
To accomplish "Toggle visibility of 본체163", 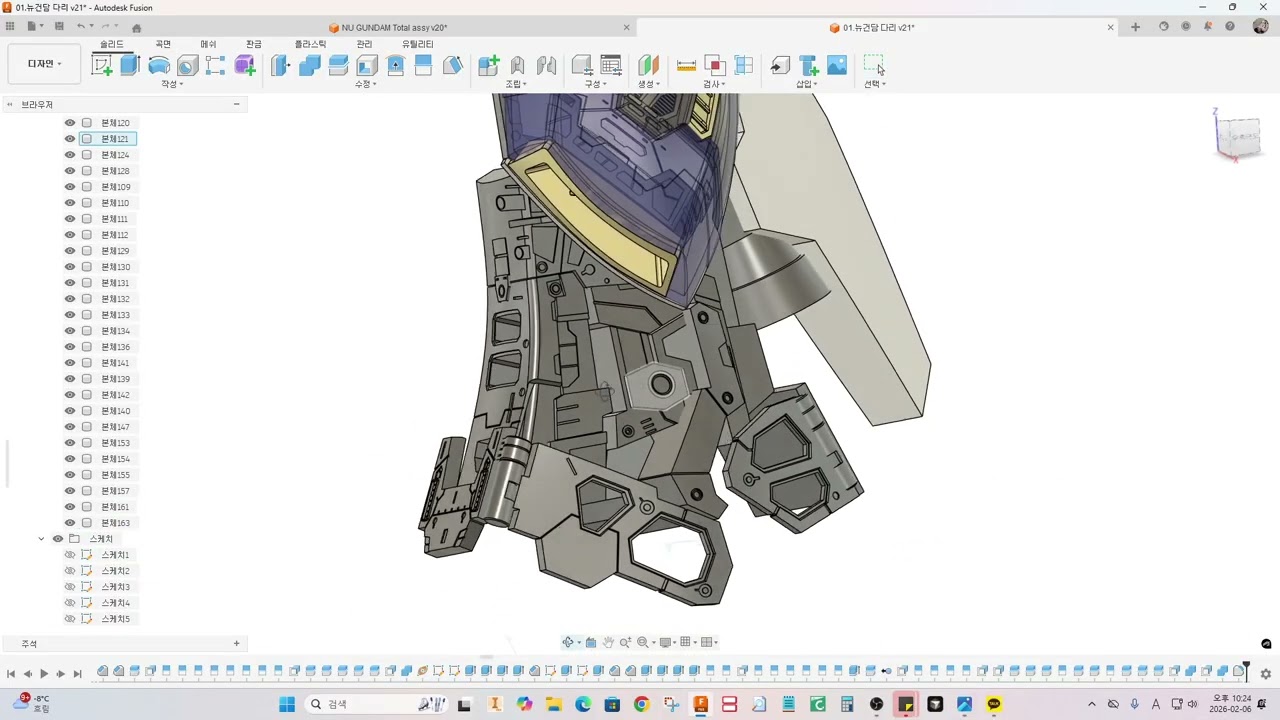I will click(x=70, y=523).
